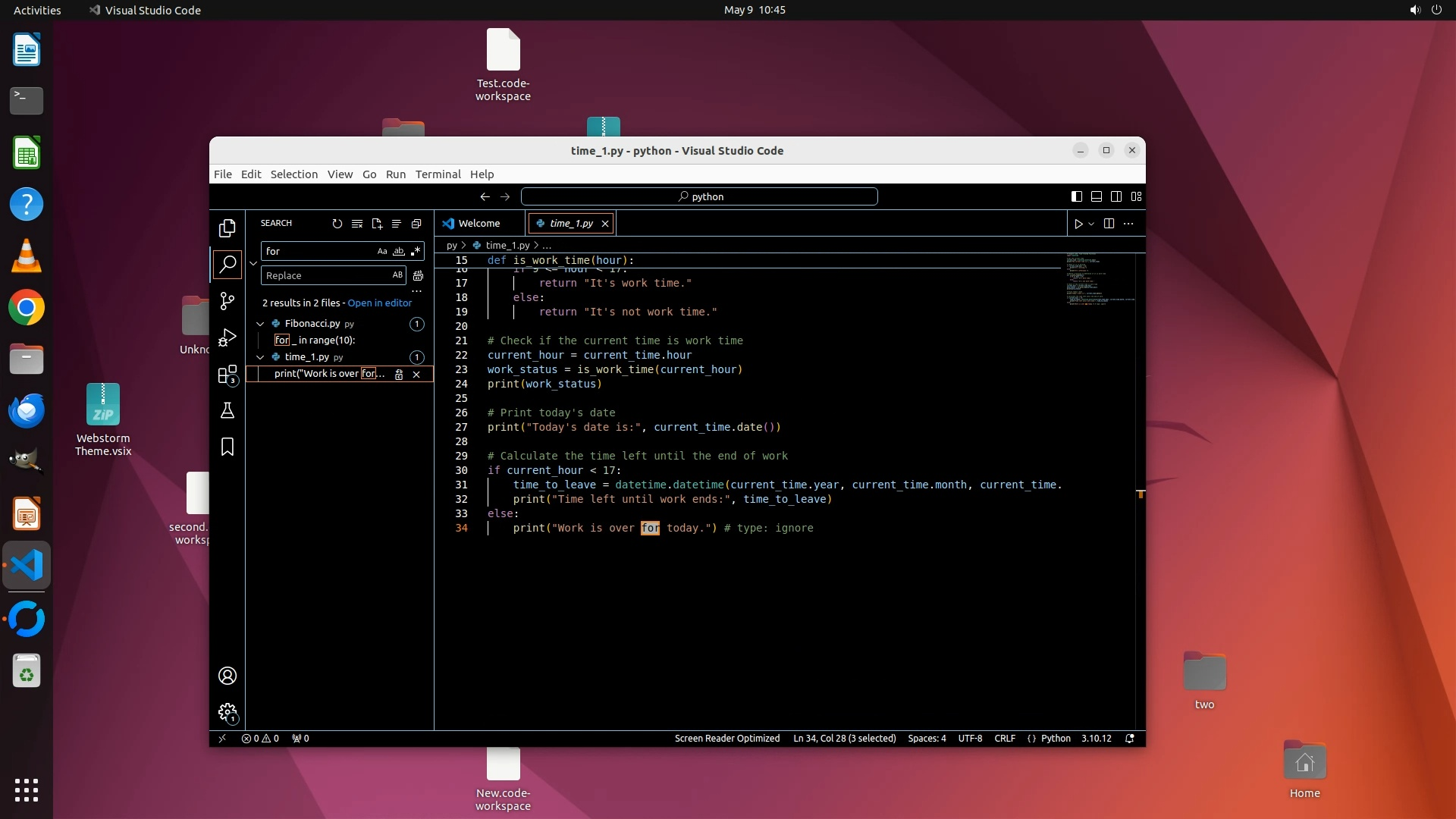Clear search results in Search panel
Image resolution: width=1456 pixels, height=819 pixels.
pos(357,224)
